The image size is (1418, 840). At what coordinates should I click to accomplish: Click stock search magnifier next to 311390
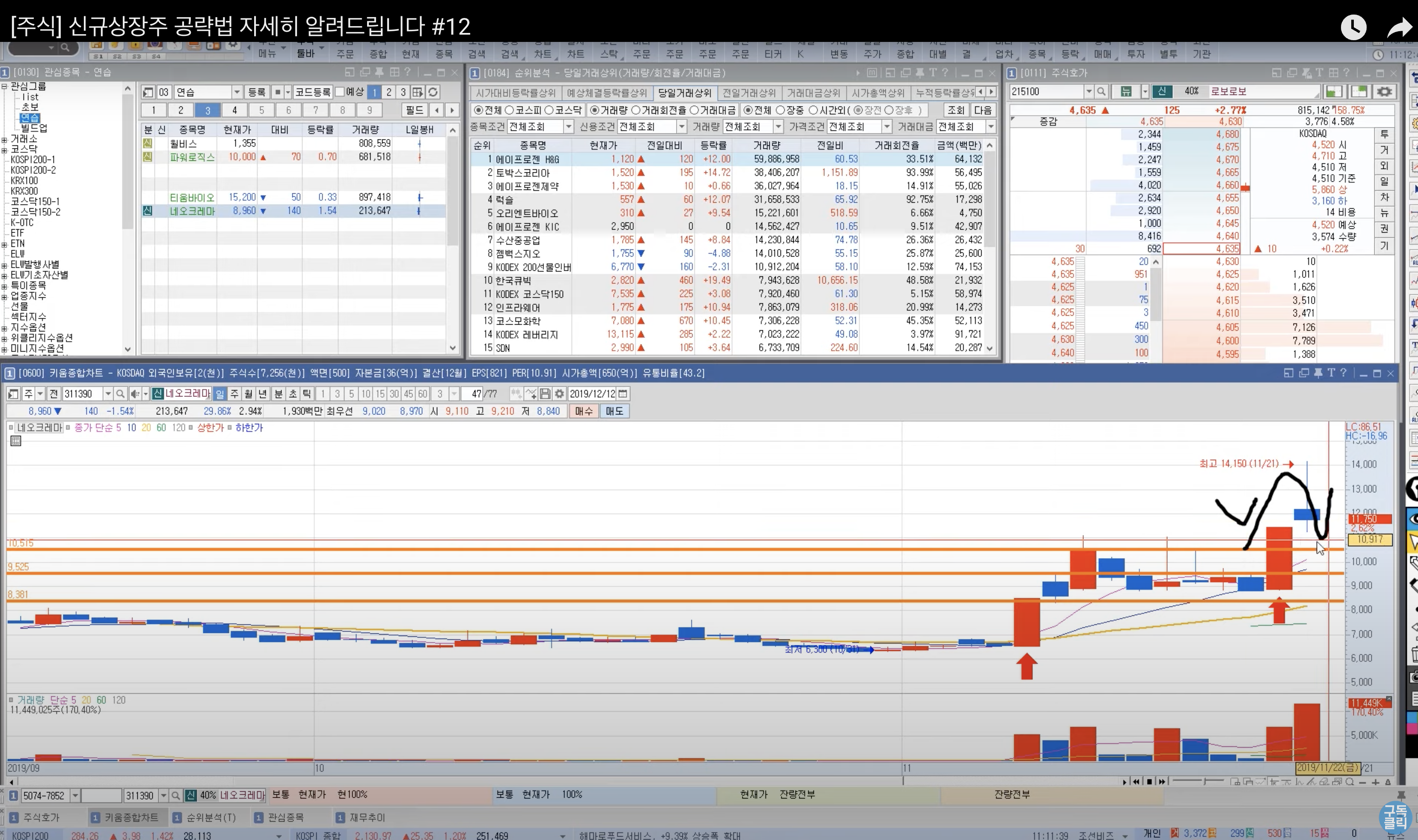coord(120,394)
